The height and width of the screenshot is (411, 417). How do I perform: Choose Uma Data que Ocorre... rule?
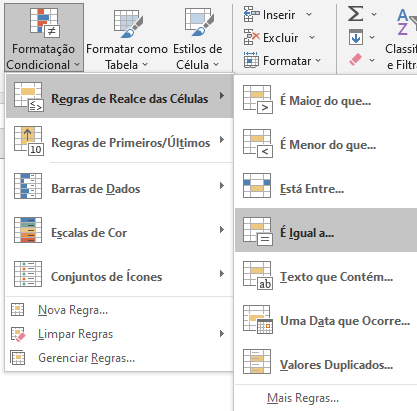[326, 319]
